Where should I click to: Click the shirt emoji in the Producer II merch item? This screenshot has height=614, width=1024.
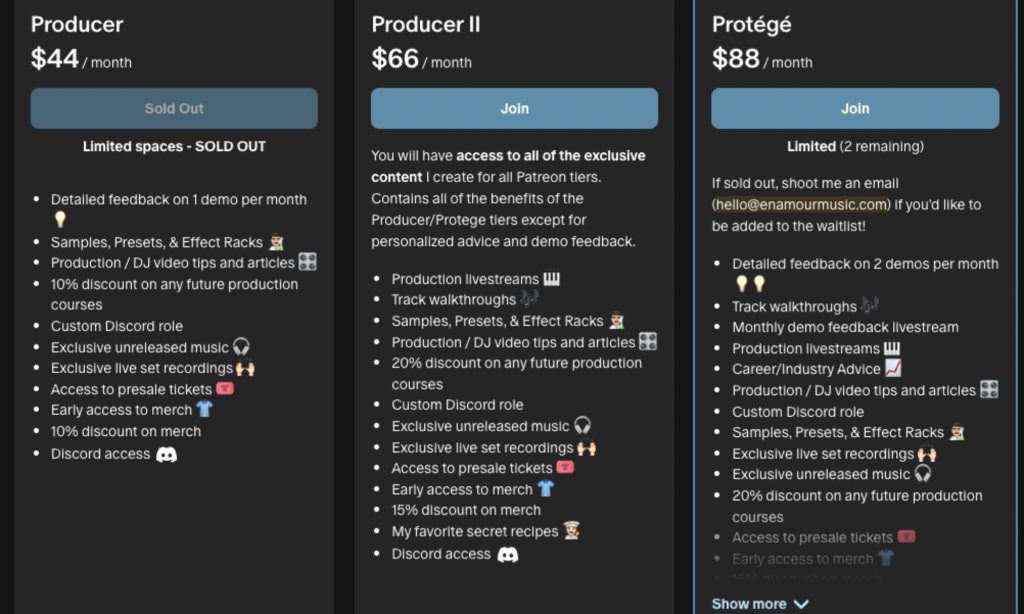point(545,489)
